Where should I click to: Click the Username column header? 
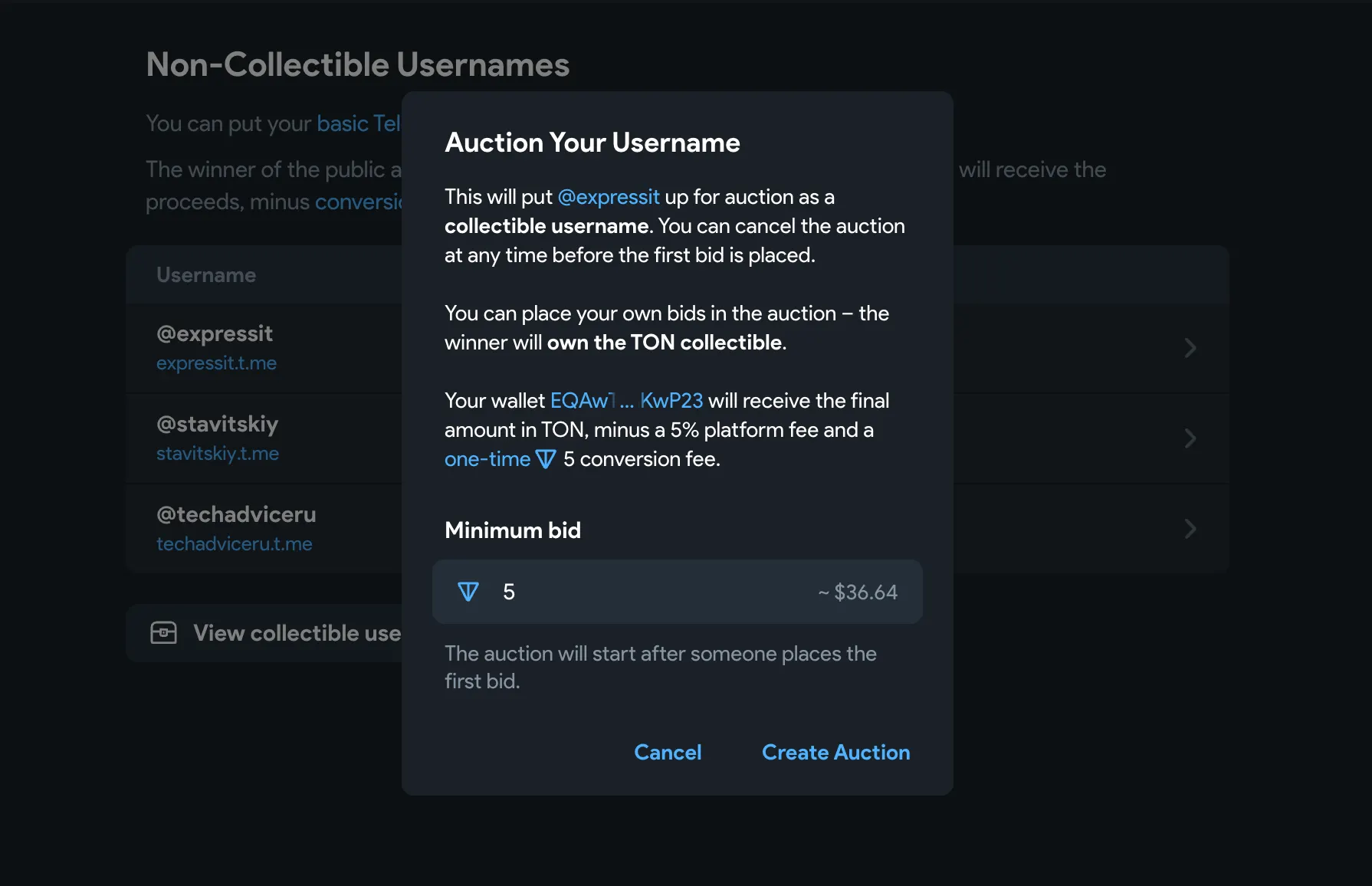click(206, 275)
